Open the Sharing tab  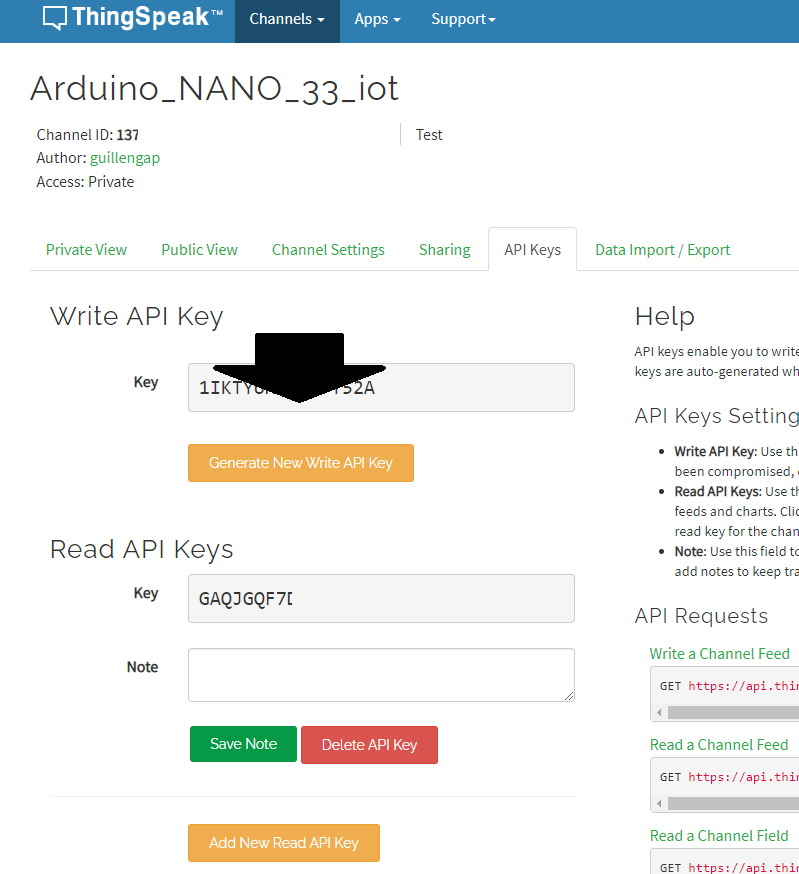click(x=445, y=250)
